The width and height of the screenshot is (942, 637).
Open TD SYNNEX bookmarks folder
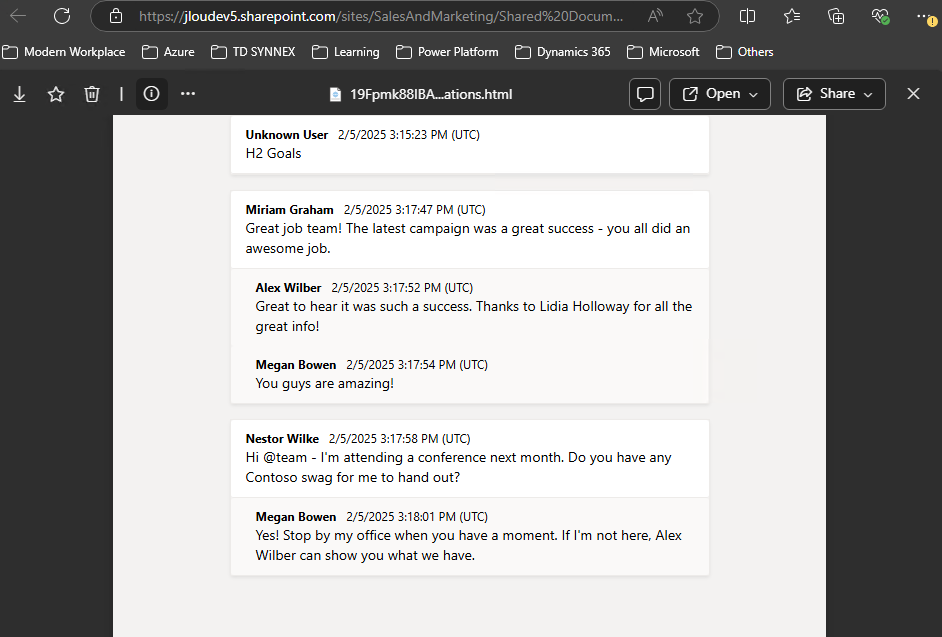click(253, 52)
